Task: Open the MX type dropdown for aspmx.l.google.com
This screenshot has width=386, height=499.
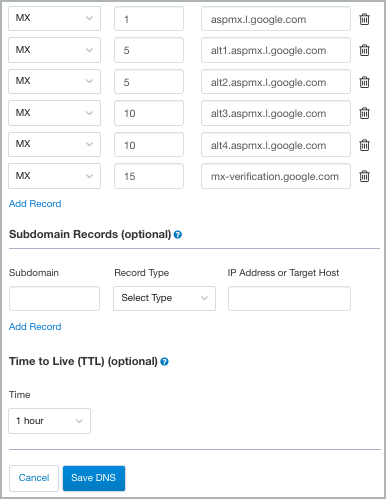Action: [x=54, y=19]
